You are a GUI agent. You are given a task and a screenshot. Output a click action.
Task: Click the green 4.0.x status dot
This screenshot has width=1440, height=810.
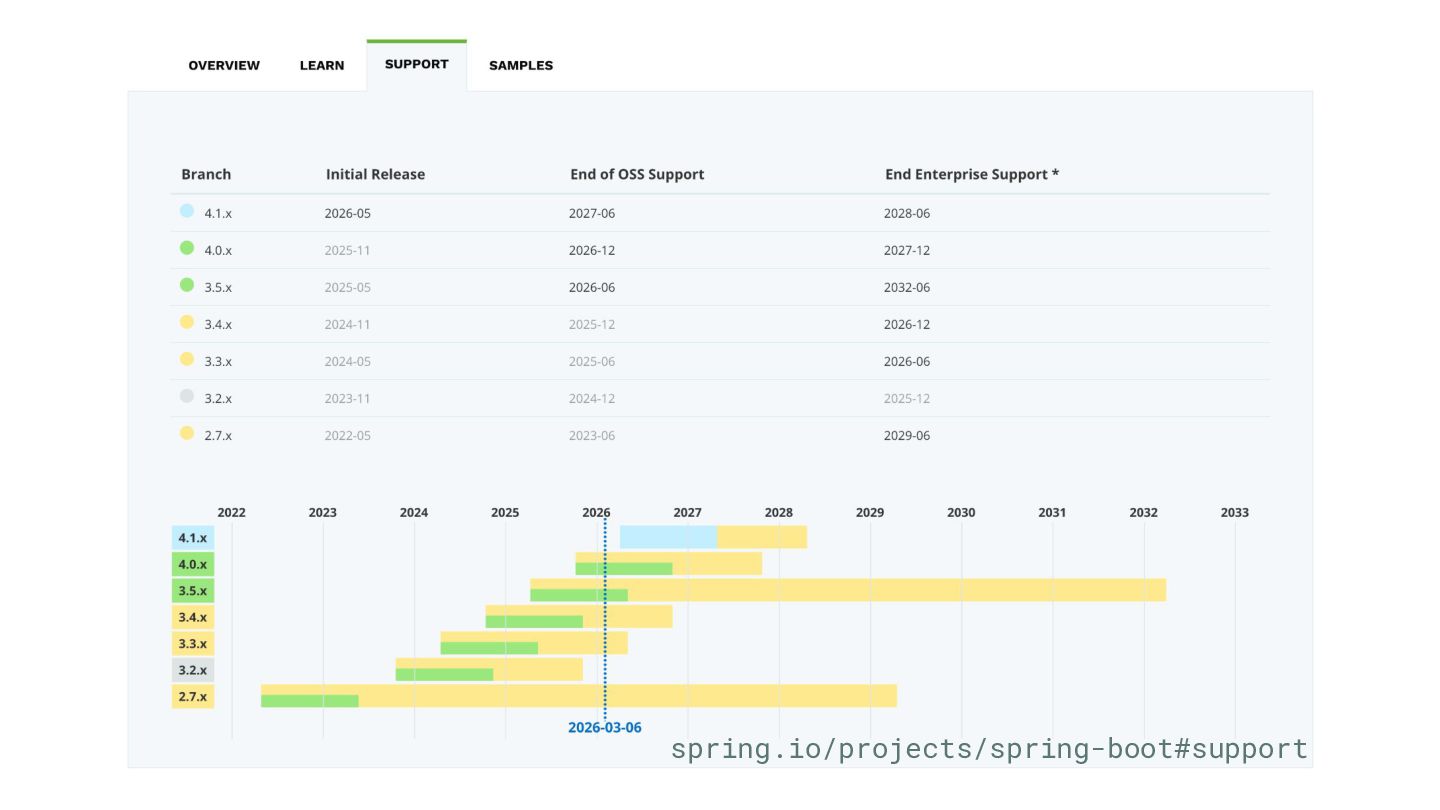point(187,249)
